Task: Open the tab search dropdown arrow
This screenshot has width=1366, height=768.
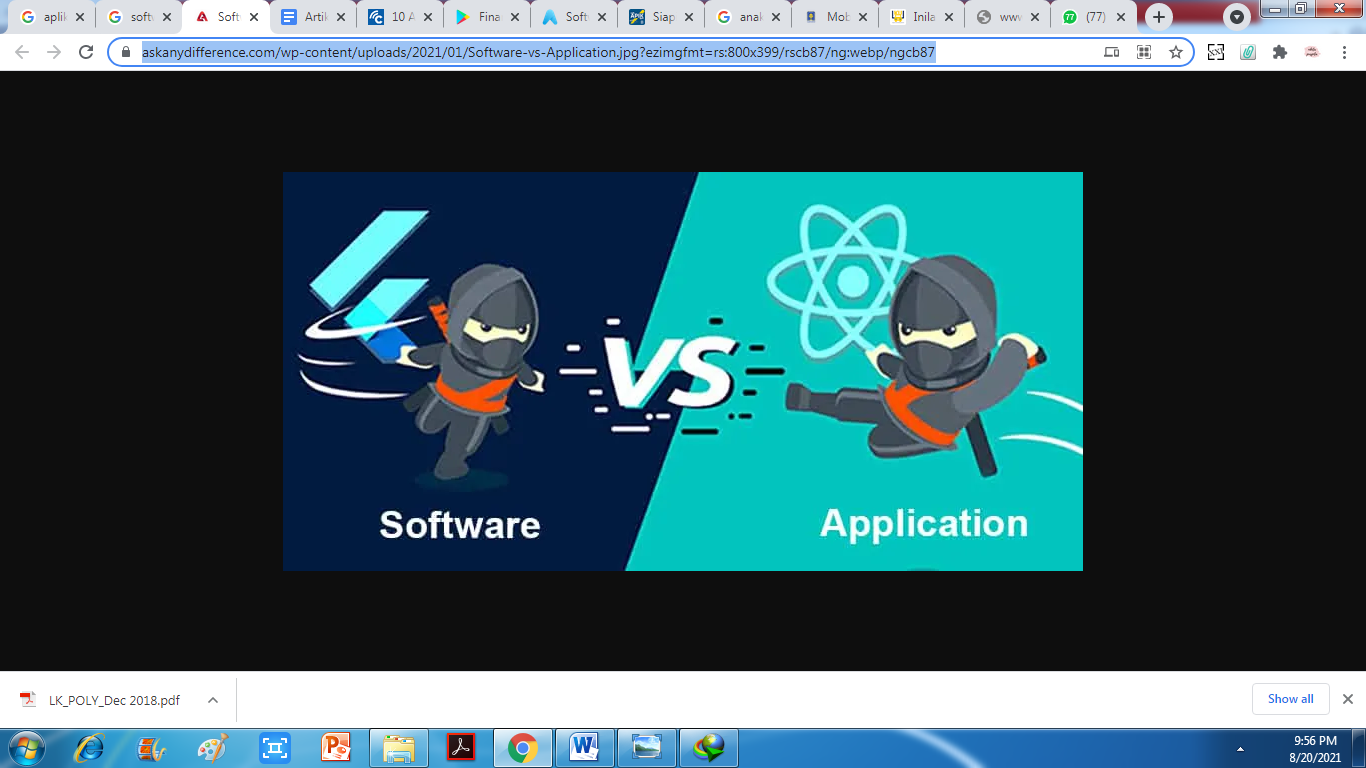Action: point(1237,17)
